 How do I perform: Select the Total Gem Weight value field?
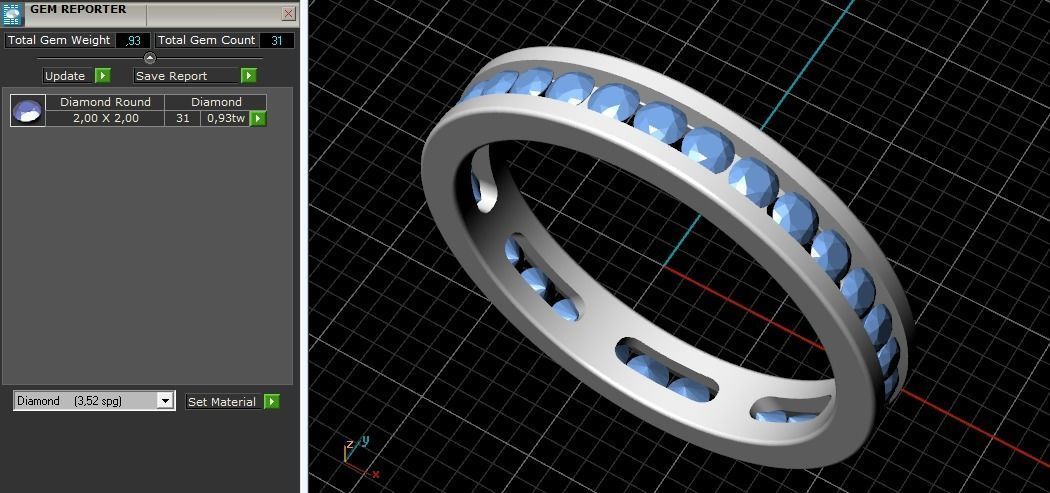click(133, 40)
